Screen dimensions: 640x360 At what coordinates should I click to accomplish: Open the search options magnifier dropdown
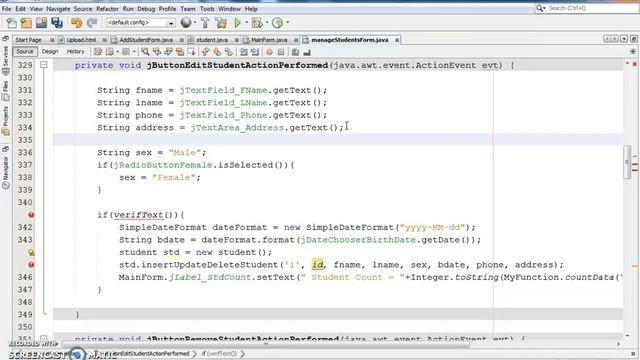pos(540,8)
